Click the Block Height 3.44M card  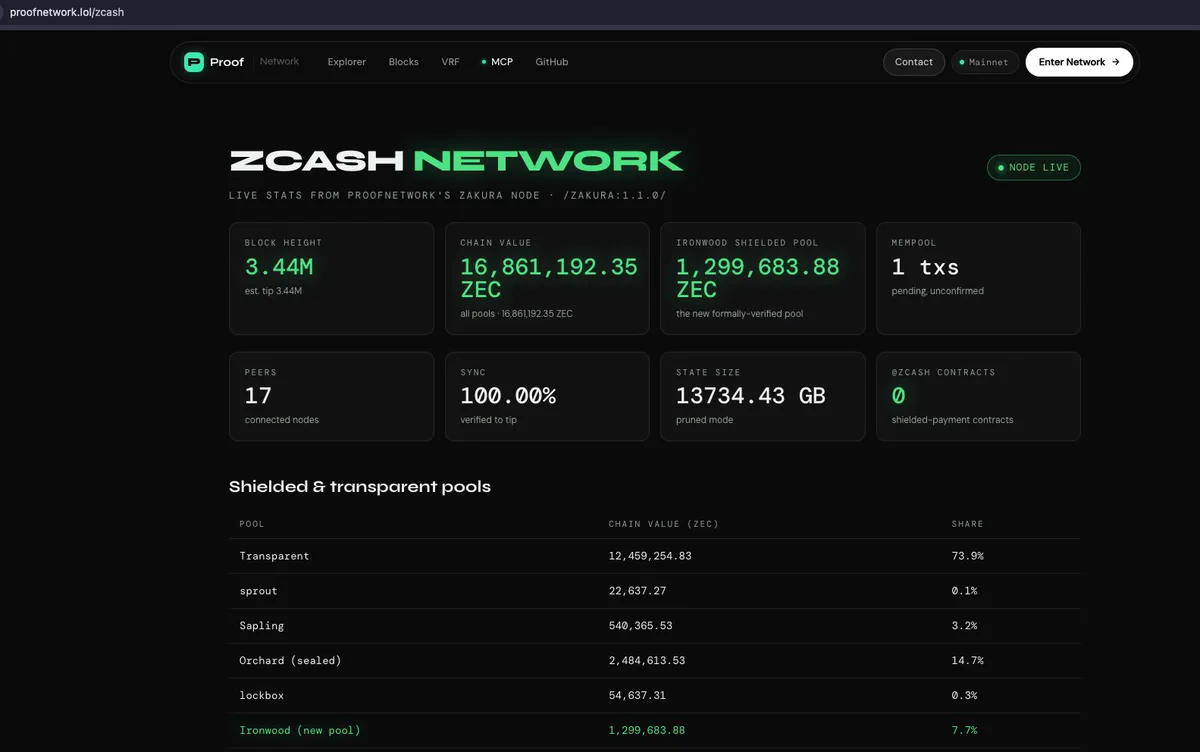331,278
